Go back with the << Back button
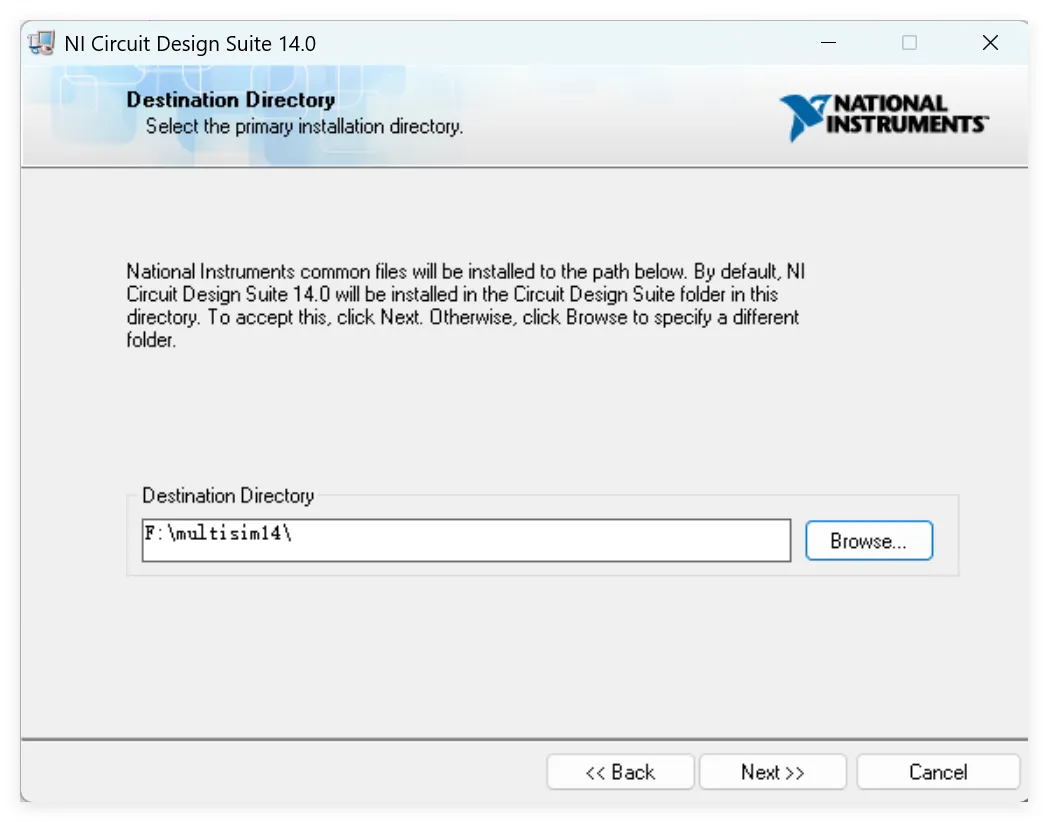The width and height of the screenshot is (1048, 822). click(x=620, y=772)
